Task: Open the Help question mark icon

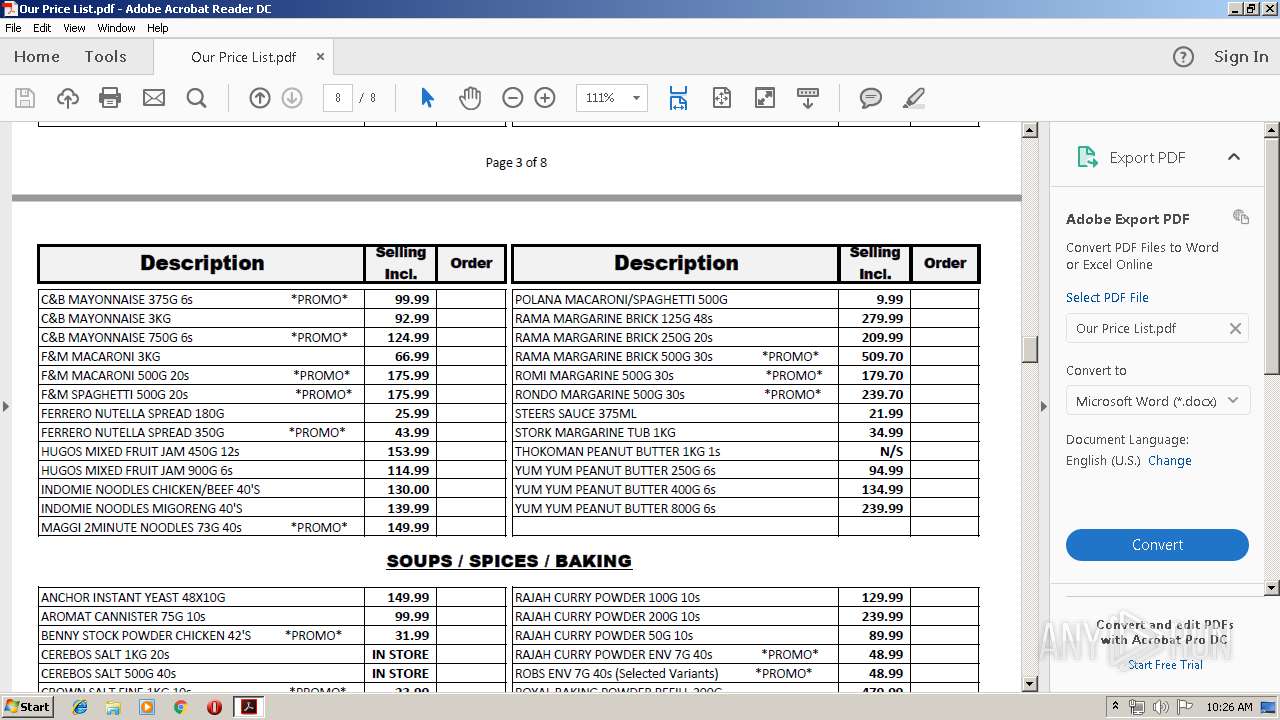Action: pos(1183,57)
